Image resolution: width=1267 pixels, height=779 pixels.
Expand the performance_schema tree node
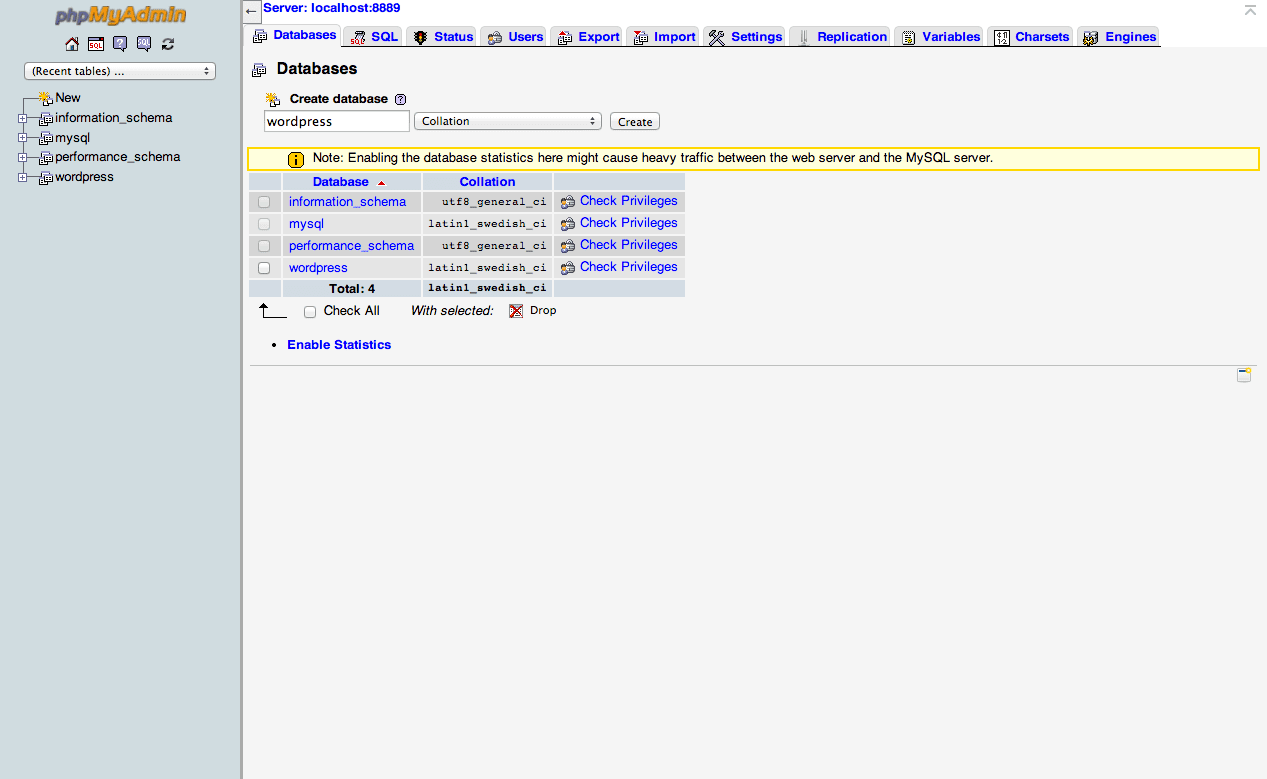[x=23, y=157]
